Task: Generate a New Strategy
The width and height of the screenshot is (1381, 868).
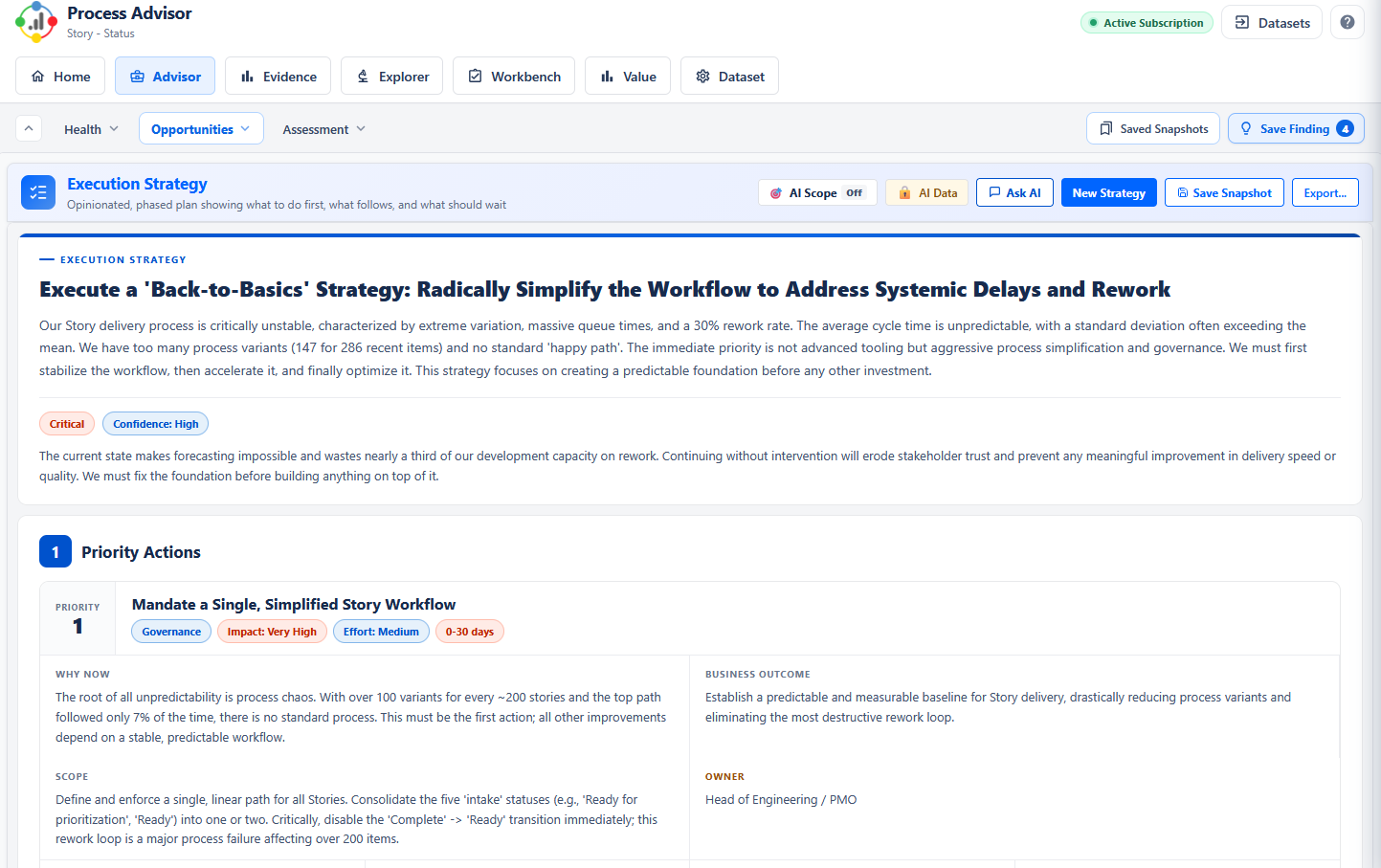Action: [1109, 192]
